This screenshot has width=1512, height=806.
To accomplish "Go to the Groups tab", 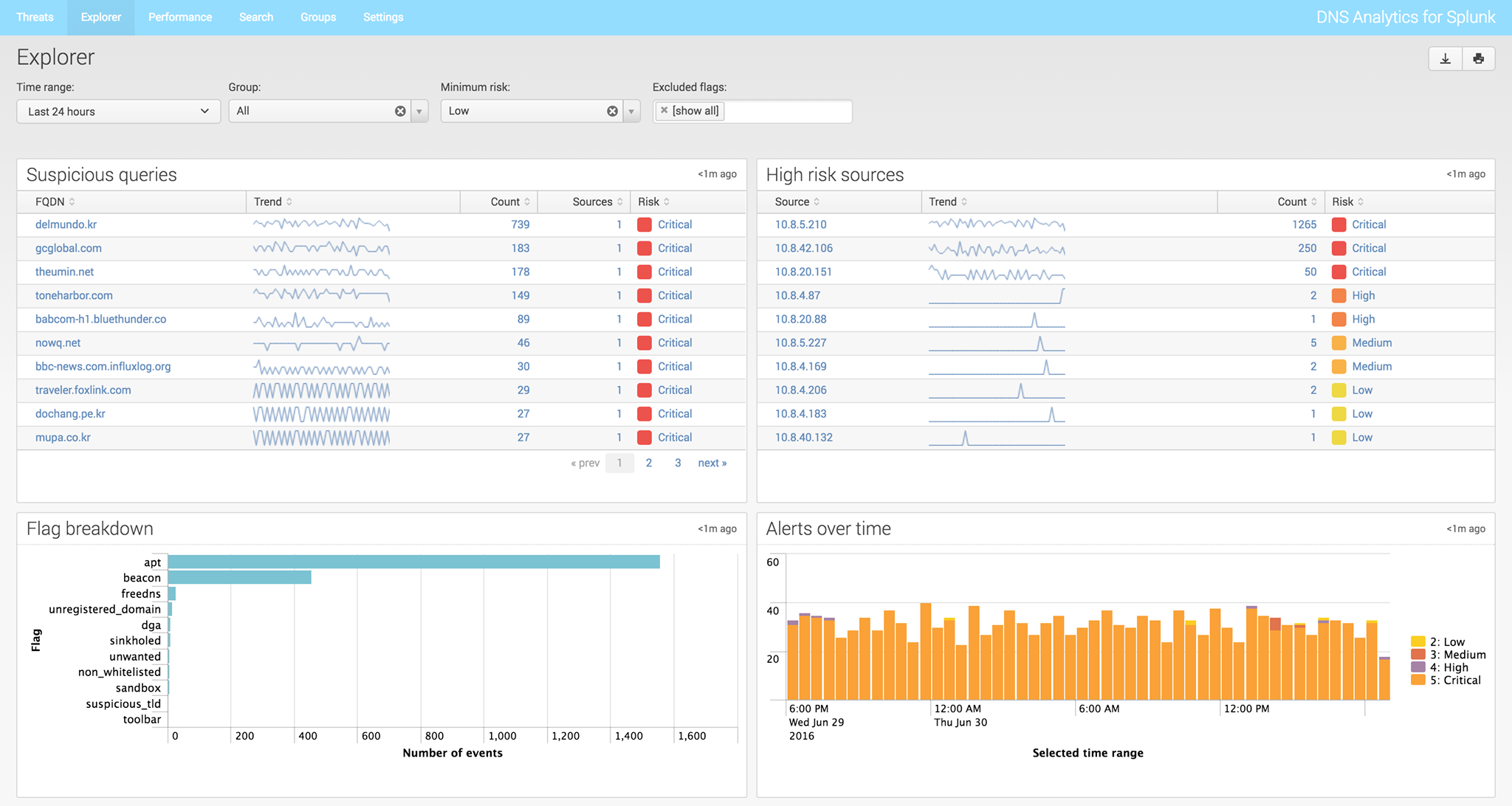I will click(318, 17).
